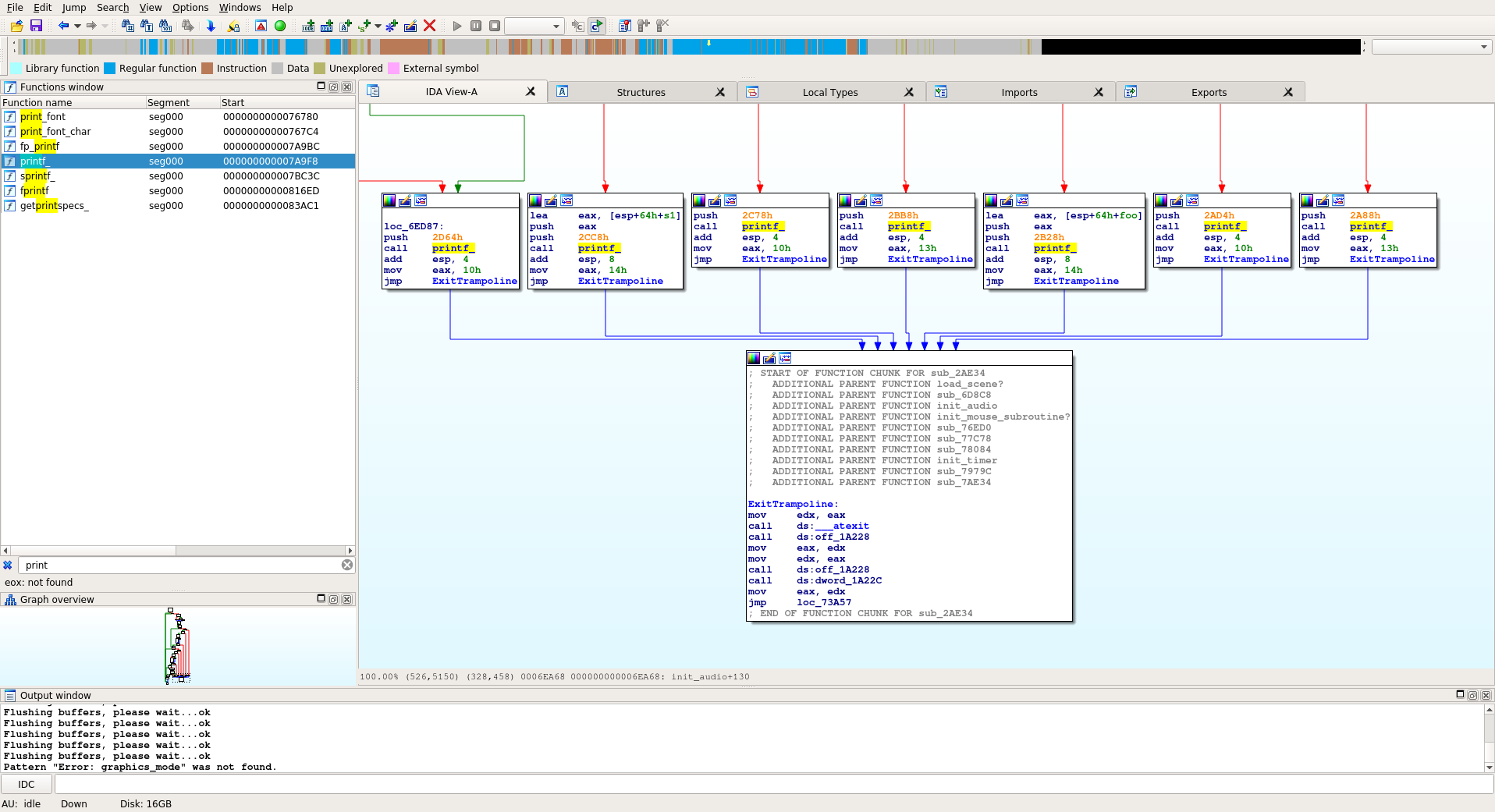
Task: Open the back-history dropdown arrow
Action: 77,26
